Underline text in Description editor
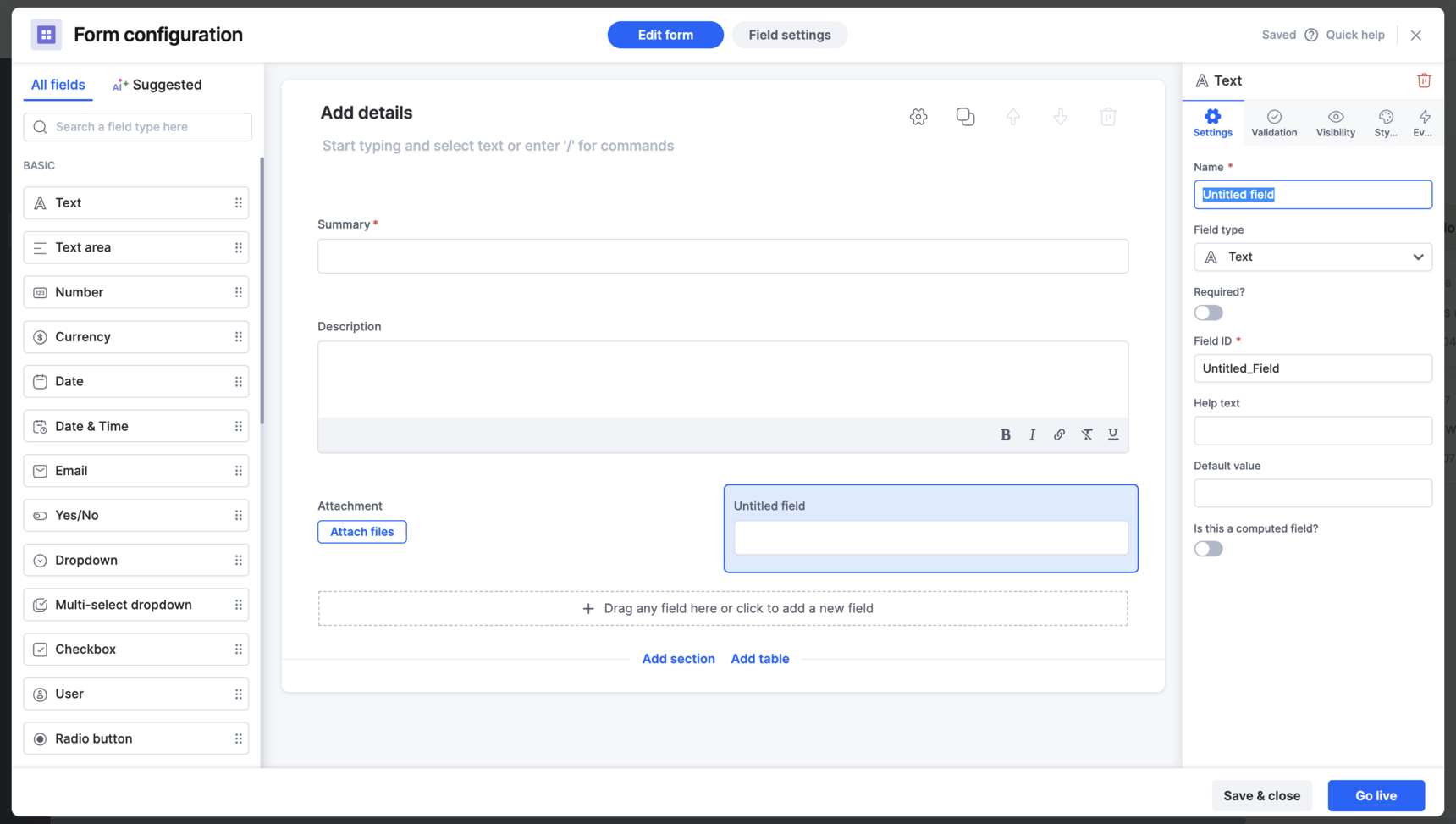 pyautogui.click(x=1113, y=434)
